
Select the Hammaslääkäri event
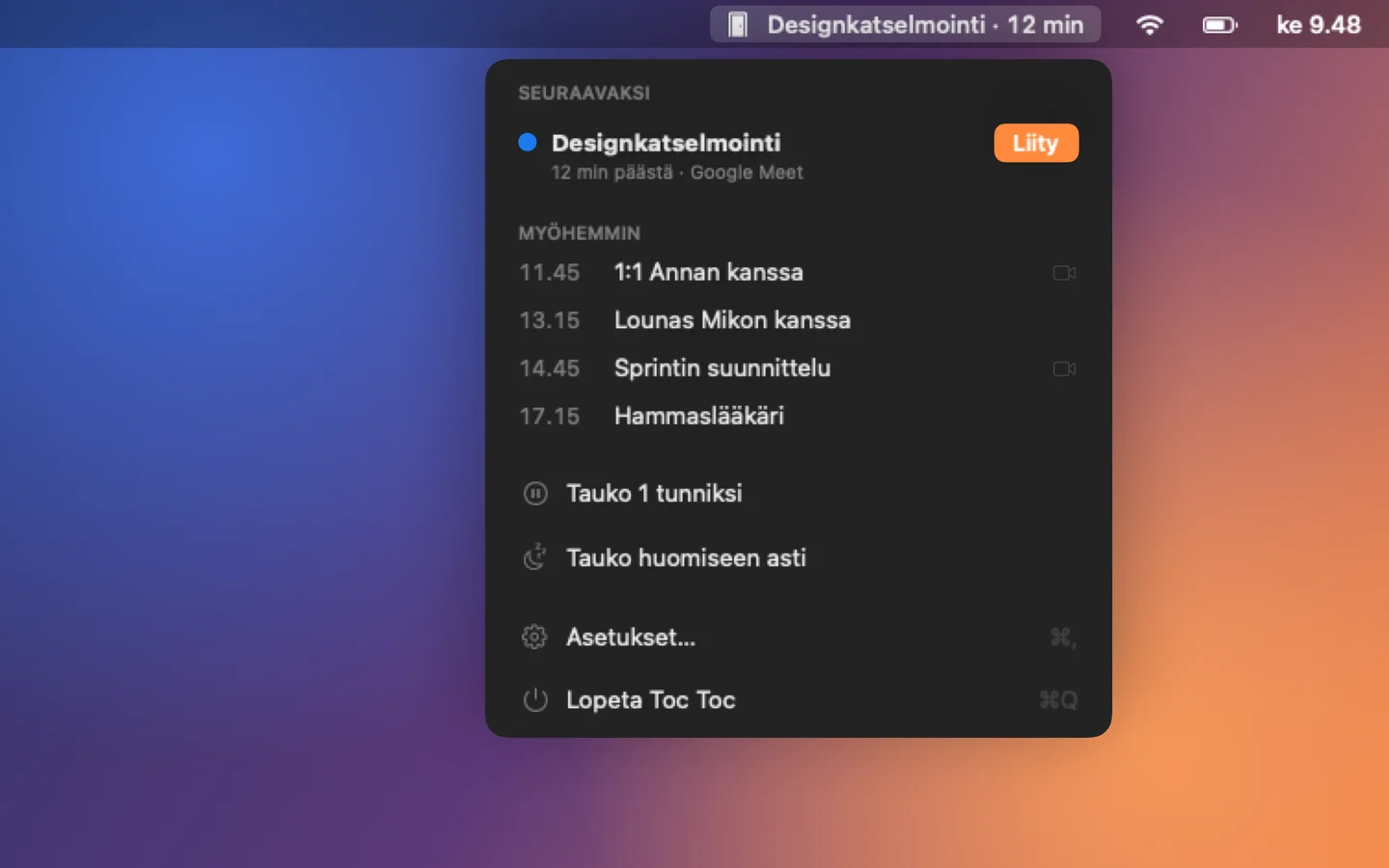coord(798,417)
